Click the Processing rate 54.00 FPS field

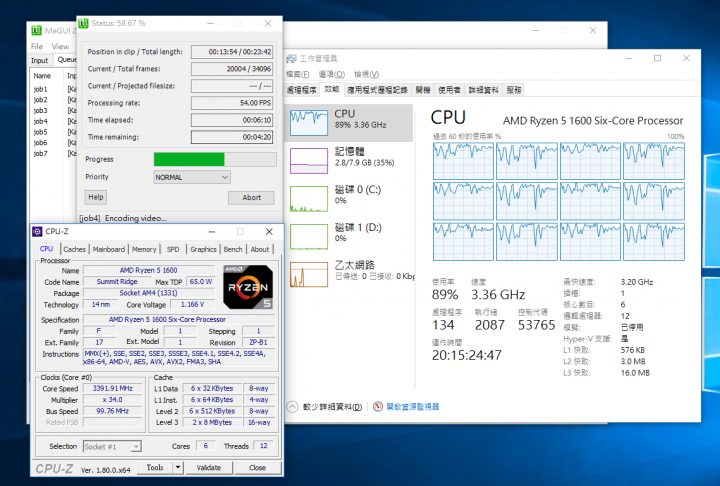tap(232, 103)
